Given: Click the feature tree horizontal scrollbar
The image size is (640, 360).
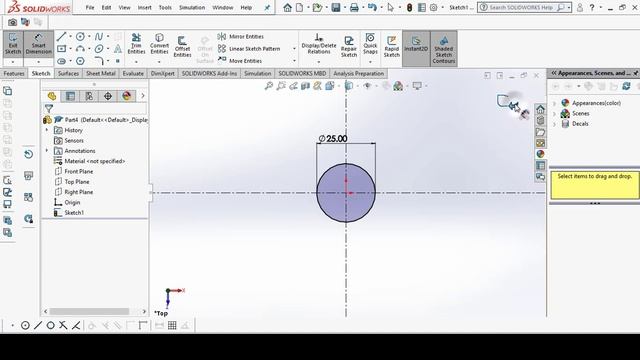Looking at the screenshot, I should [89, 311].
